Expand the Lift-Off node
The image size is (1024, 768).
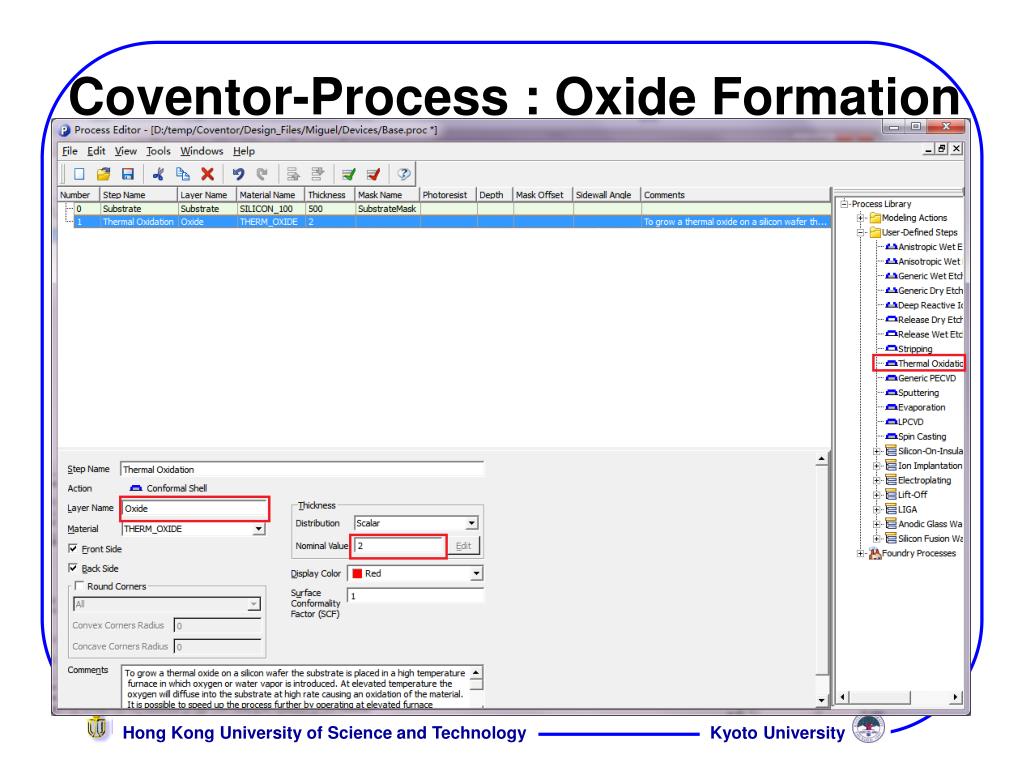877,495
